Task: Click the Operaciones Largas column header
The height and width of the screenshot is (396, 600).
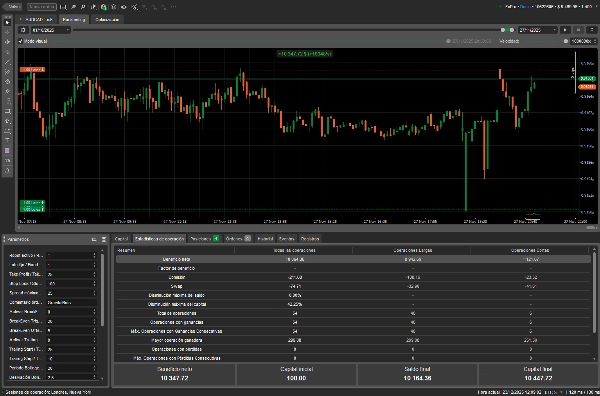Action: point(412,250)
